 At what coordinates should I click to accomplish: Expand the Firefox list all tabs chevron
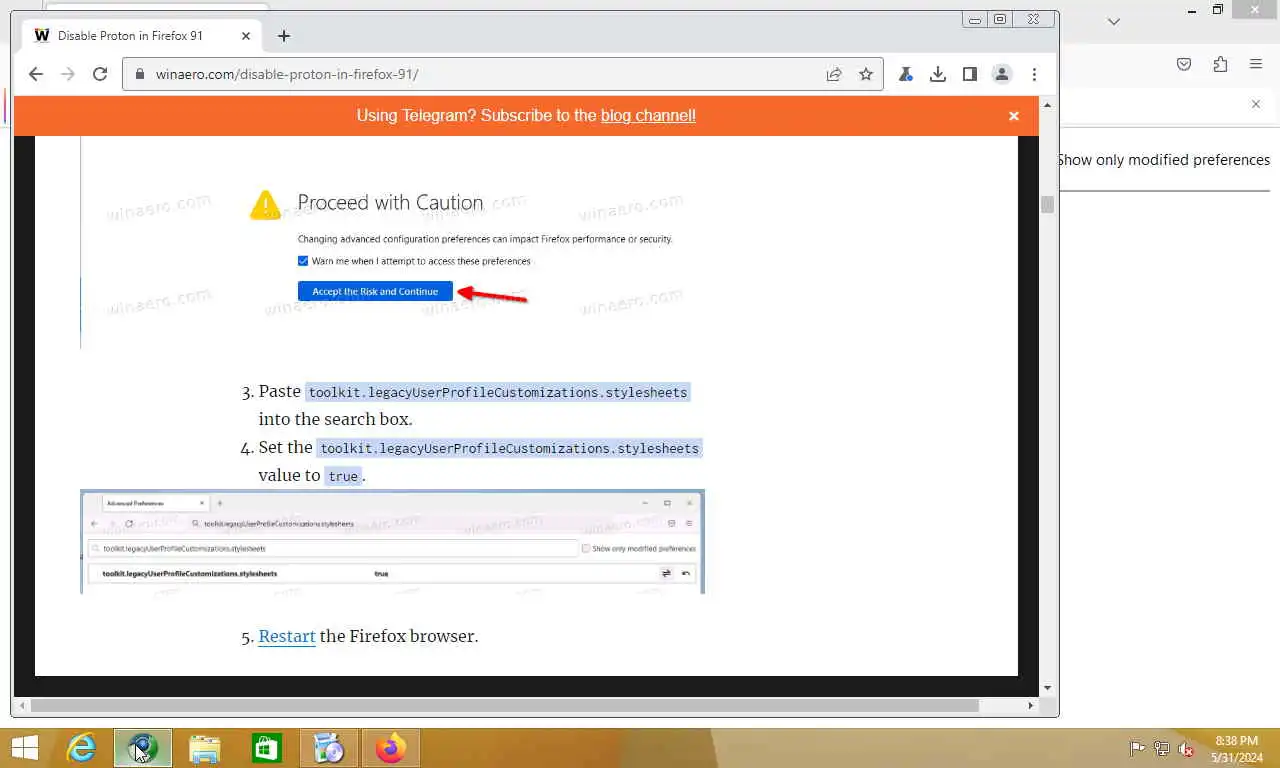click(x=1114, y=21)
